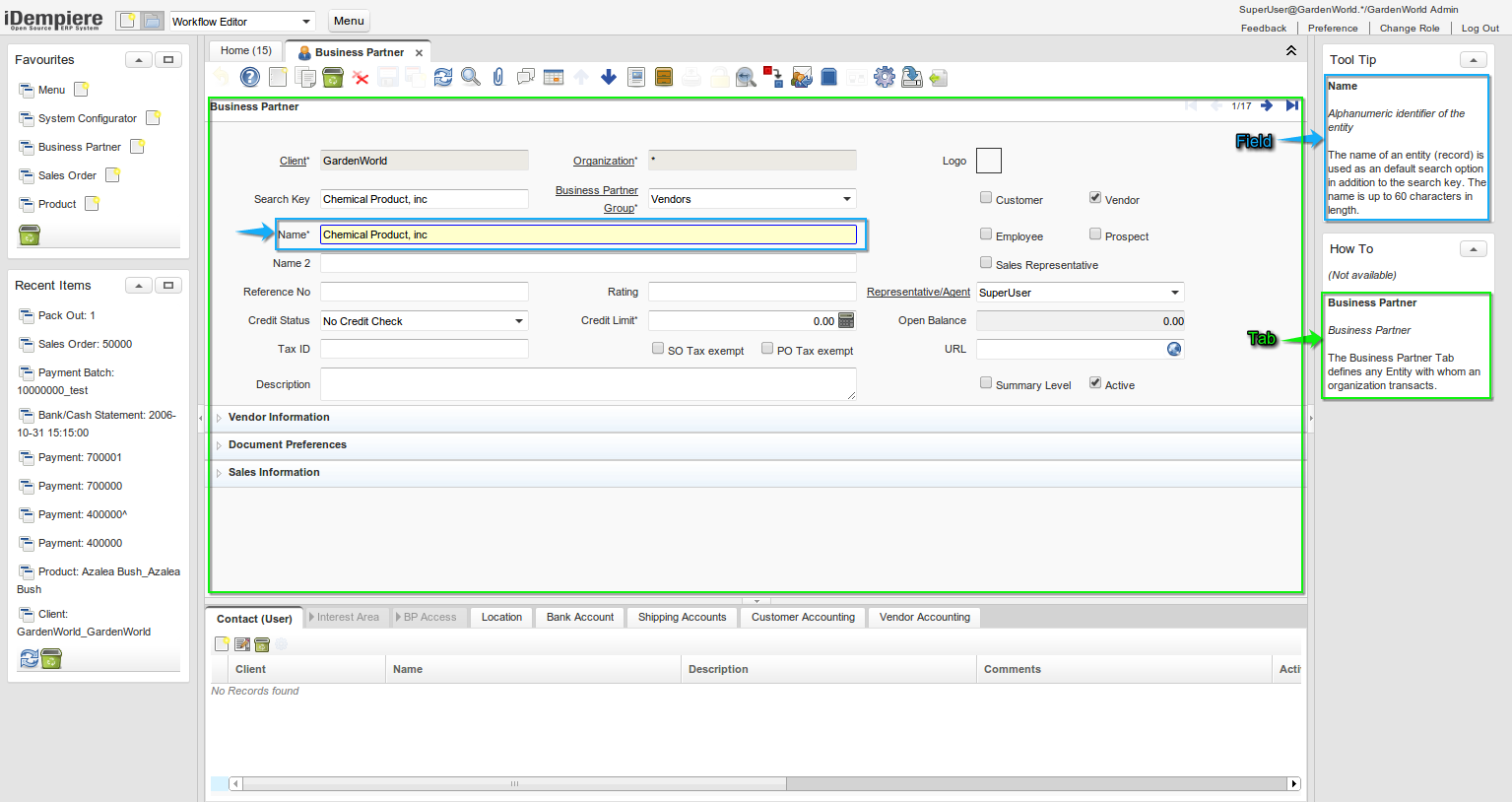Open Sales Order from Favourites
1512x802 pixels.
pos(67,175)
